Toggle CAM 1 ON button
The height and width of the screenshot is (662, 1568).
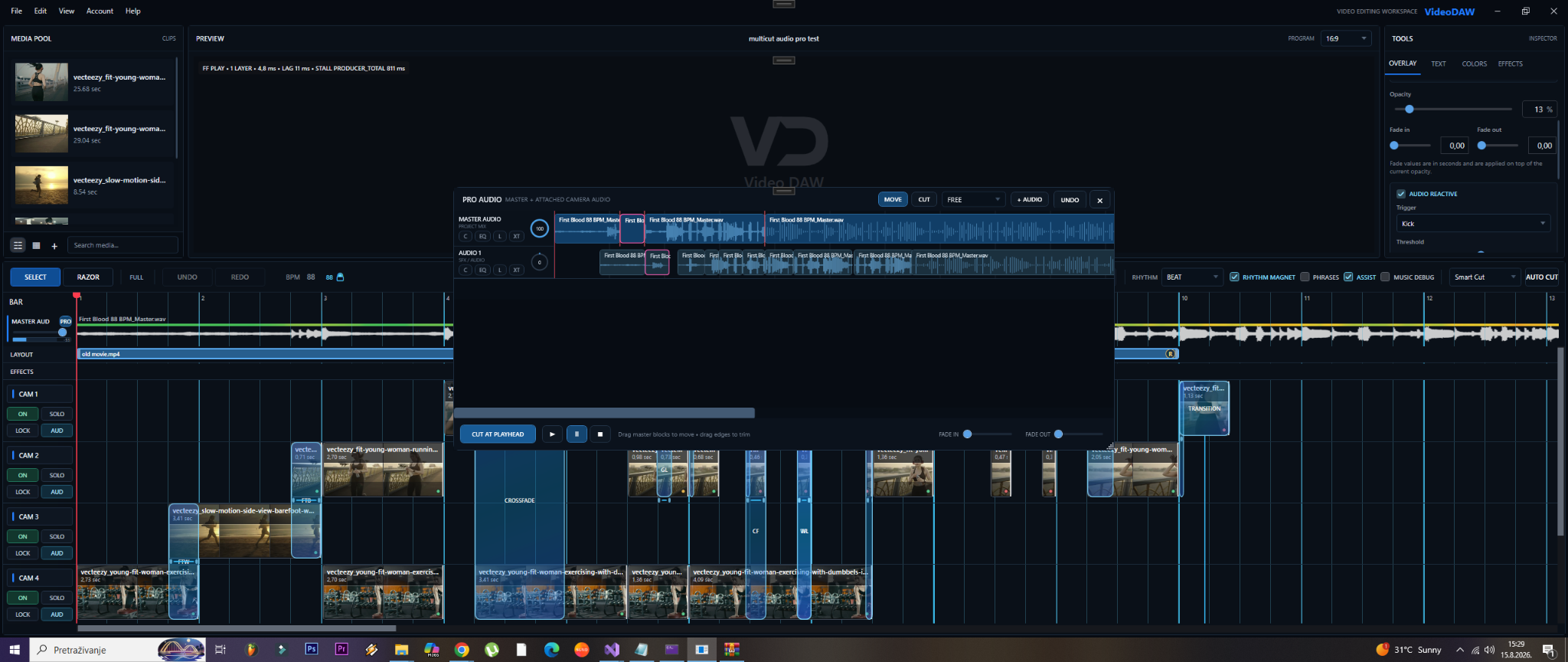(x=23, y=414)
